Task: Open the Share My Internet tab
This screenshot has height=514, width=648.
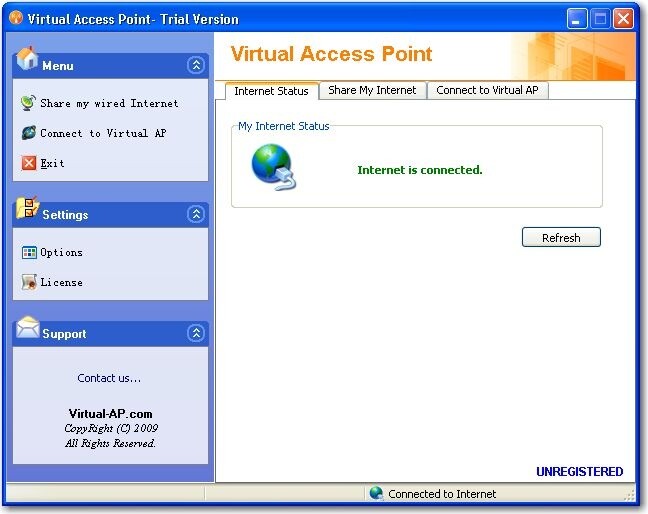Action: (x=372, y=90)
